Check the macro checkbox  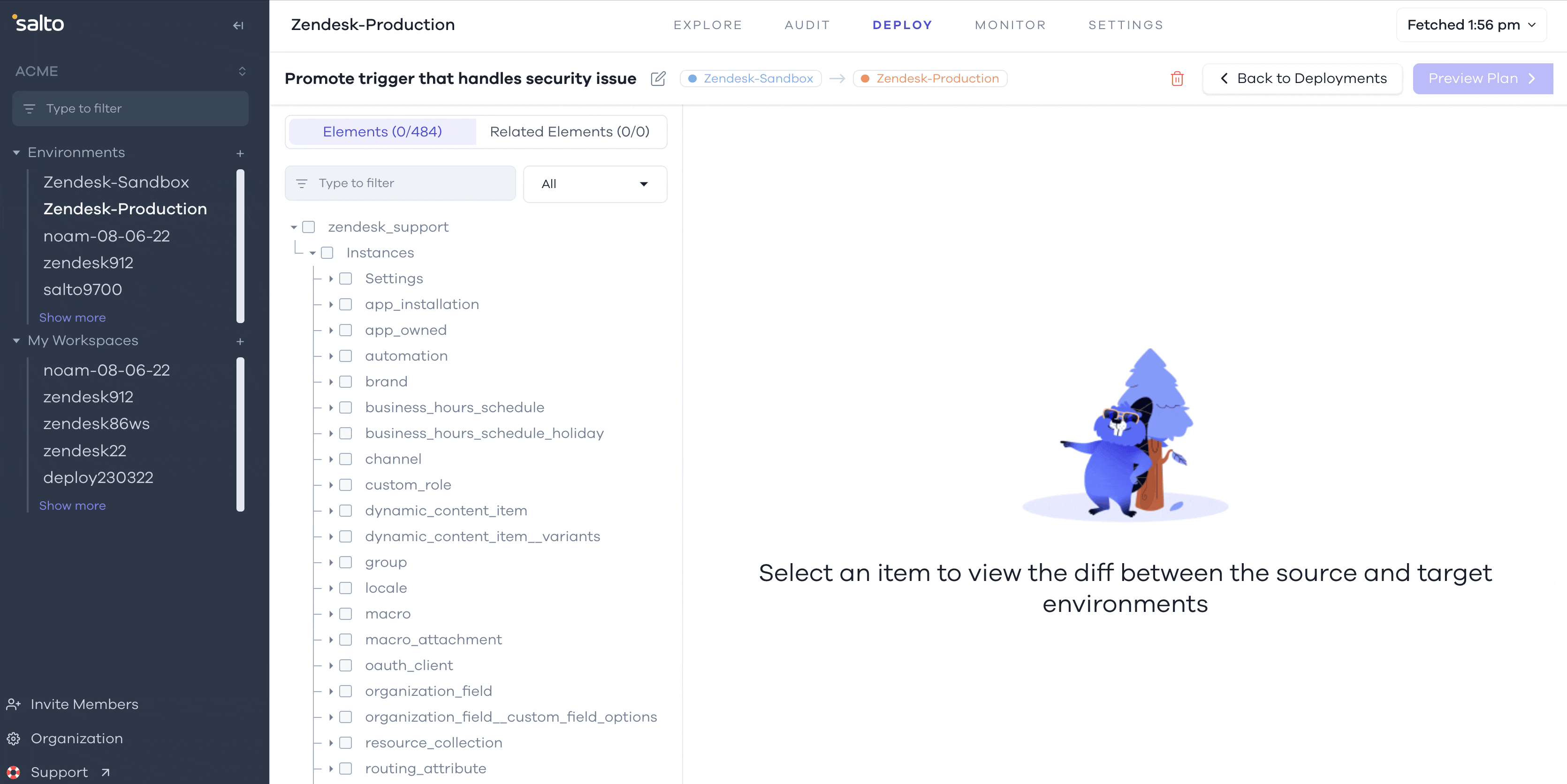345,614
